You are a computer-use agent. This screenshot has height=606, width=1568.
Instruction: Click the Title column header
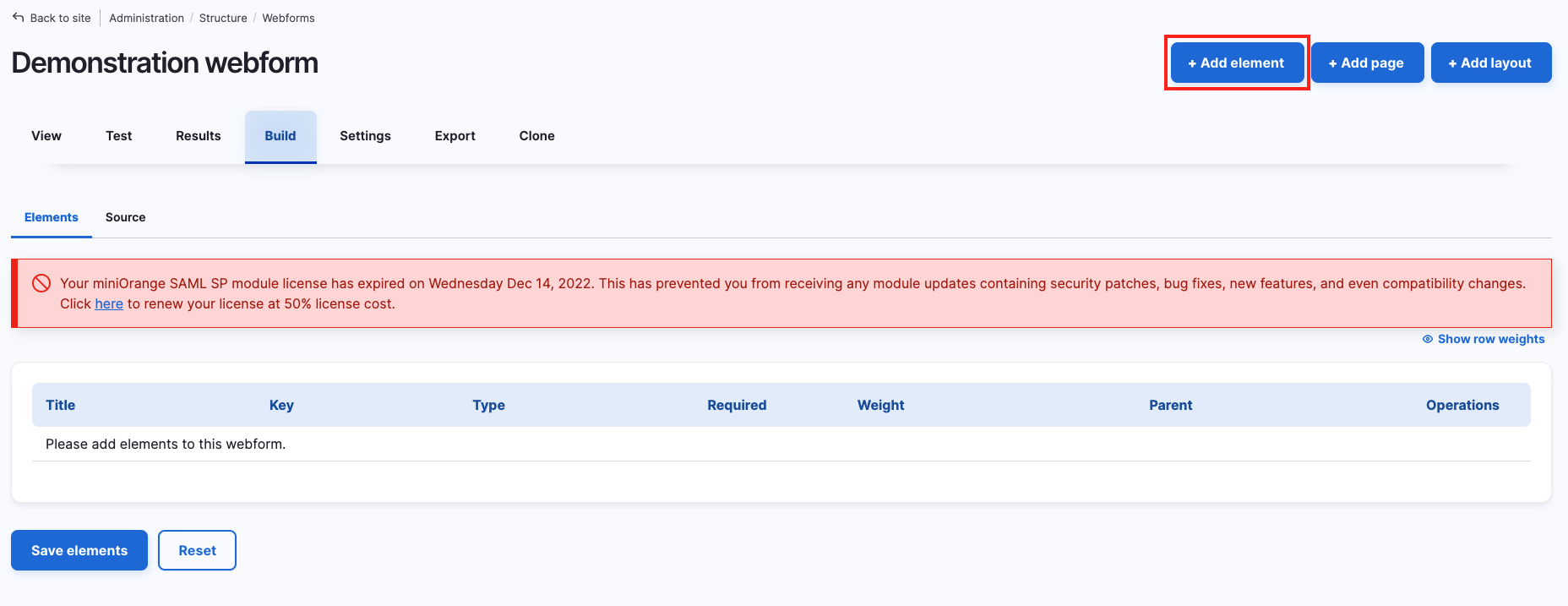click(61, 405)
